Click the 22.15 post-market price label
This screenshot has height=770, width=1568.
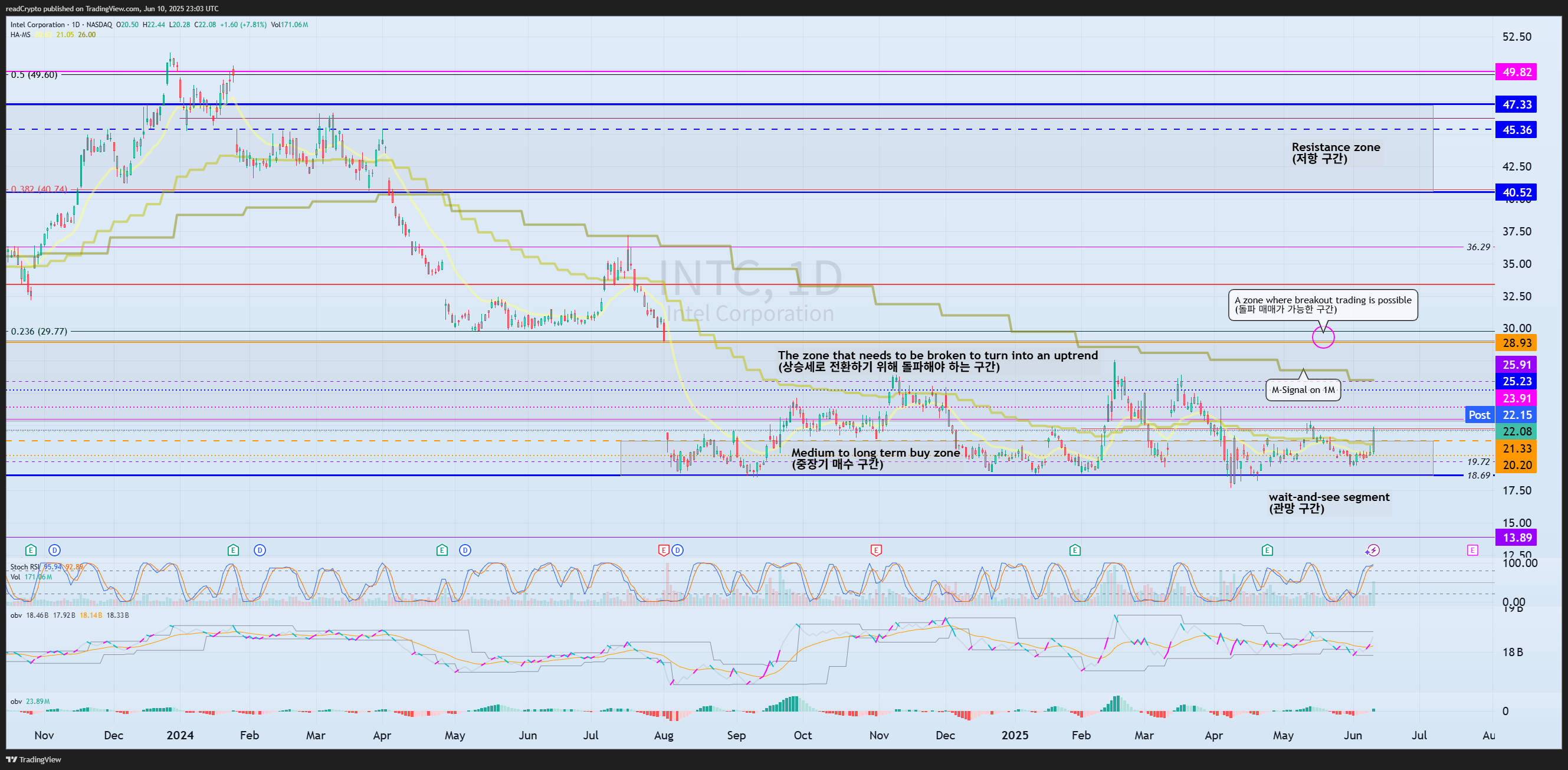[x=1515, y=415]
